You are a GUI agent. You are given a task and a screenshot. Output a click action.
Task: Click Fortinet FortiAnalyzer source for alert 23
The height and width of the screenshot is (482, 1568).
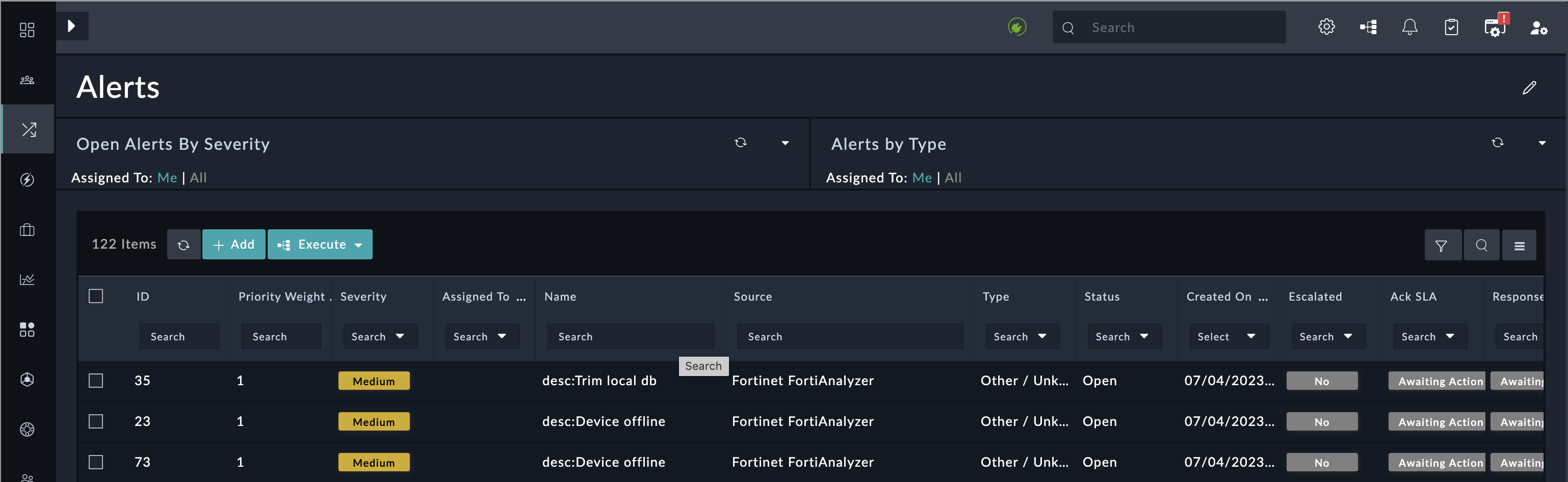pos(803,421)
